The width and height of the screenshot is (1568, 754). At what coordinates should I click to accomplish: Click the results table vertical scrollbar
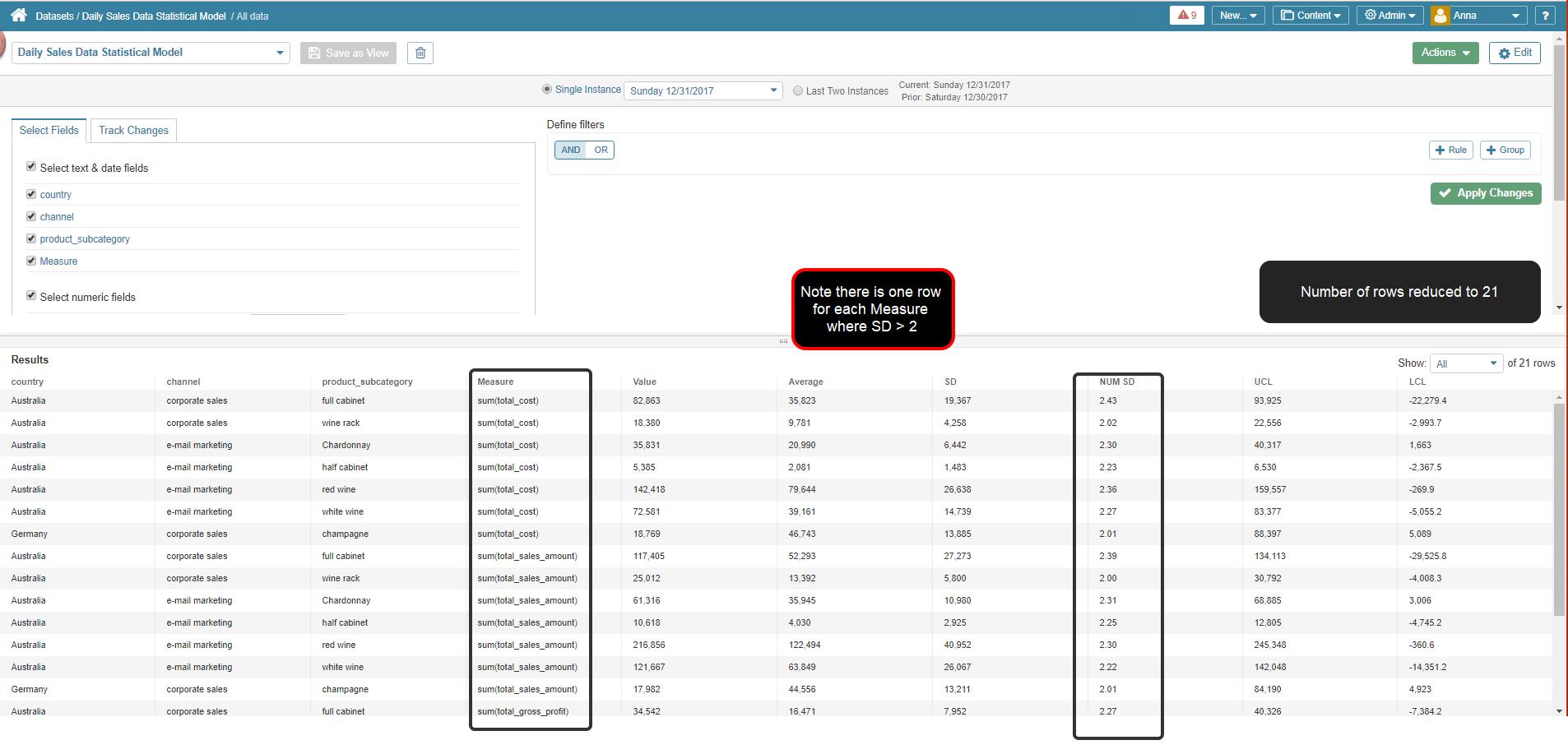click(x=1558, y=510)
